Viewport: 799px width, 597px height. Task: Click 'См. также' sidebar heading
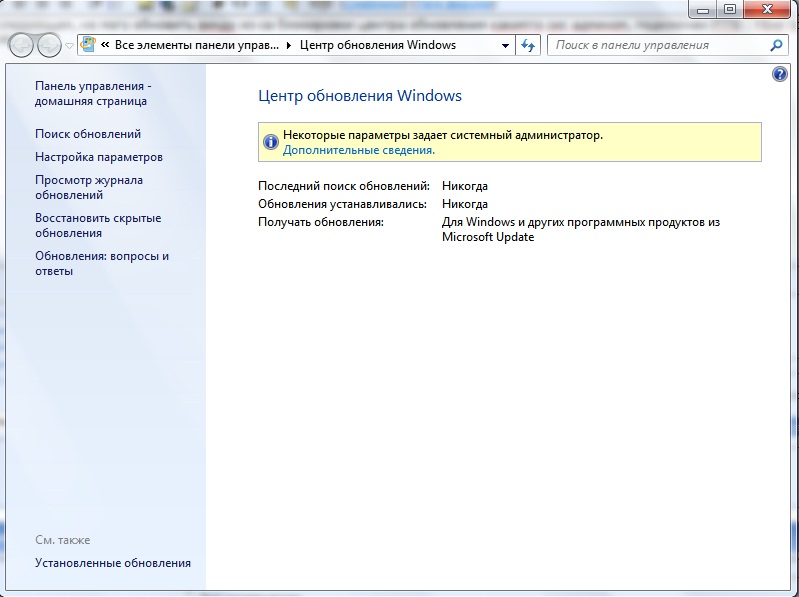(x=63, y=540)
